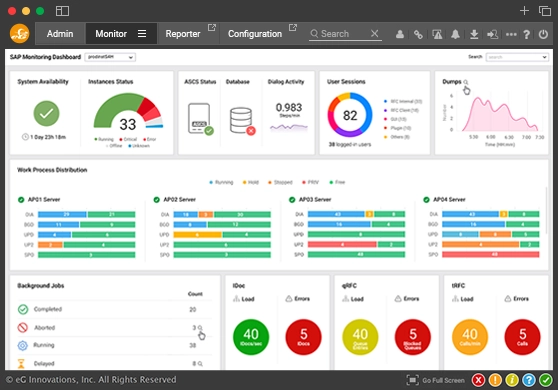This screenshot has width=558, height=390.
Task: Open the notifications bell icon
Action: (455, 34)
